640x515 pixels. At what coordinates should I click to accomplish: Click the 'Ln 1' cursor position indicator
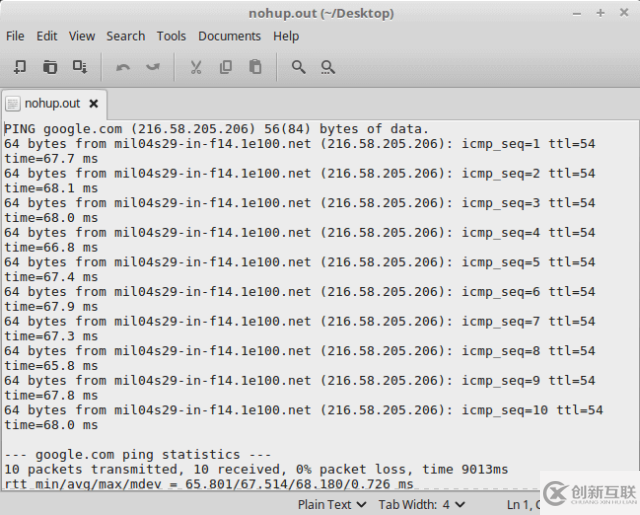(x=523, y=505)
